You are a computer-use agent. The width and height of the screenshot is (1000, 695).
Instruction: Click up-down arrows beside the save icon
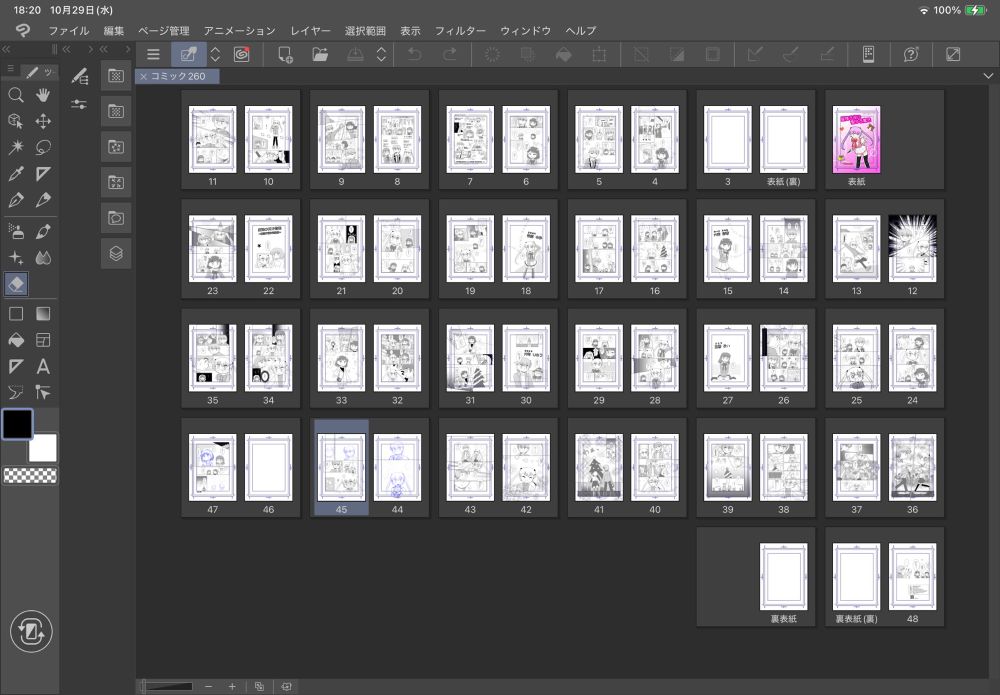click(381, 55)
